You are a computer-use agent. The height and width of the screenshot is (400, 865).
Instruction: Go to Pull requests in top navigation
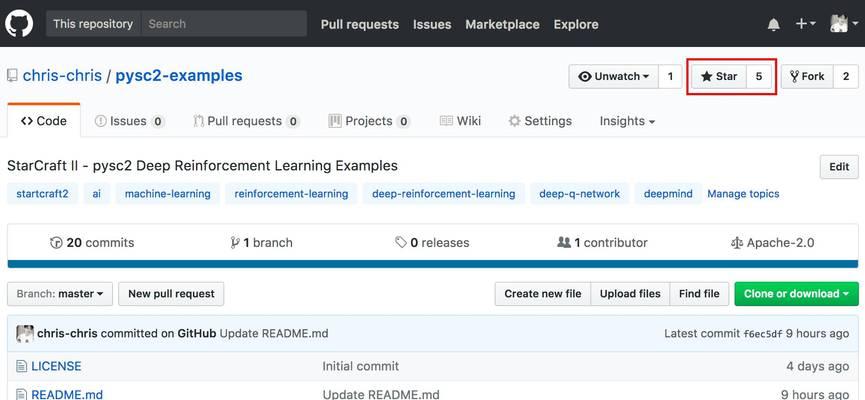click(x=360, y=24)
